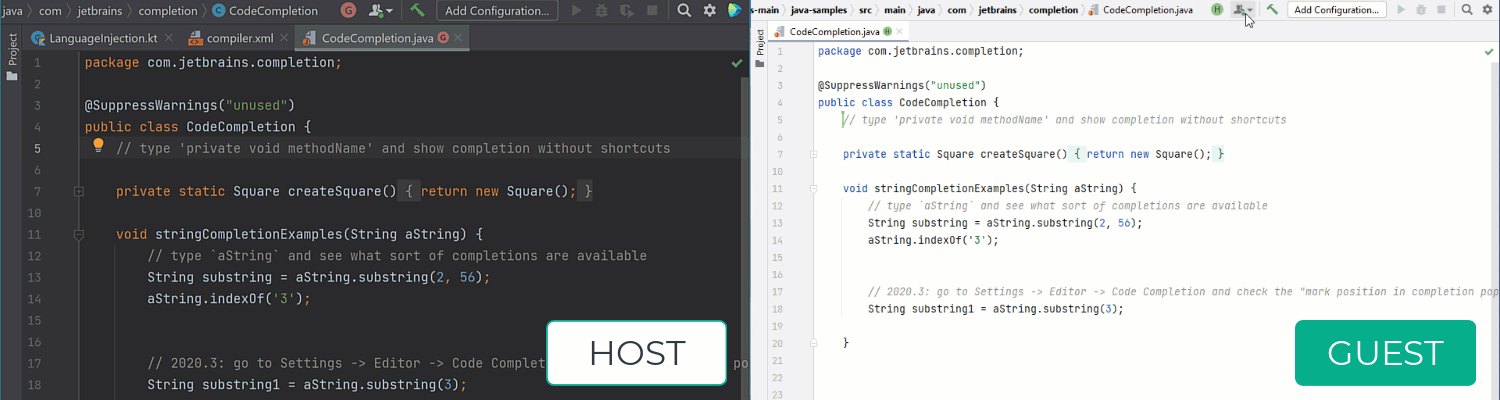Click the guest window Build hammer icon
1500x400 pixels.
coord(1272,10)
